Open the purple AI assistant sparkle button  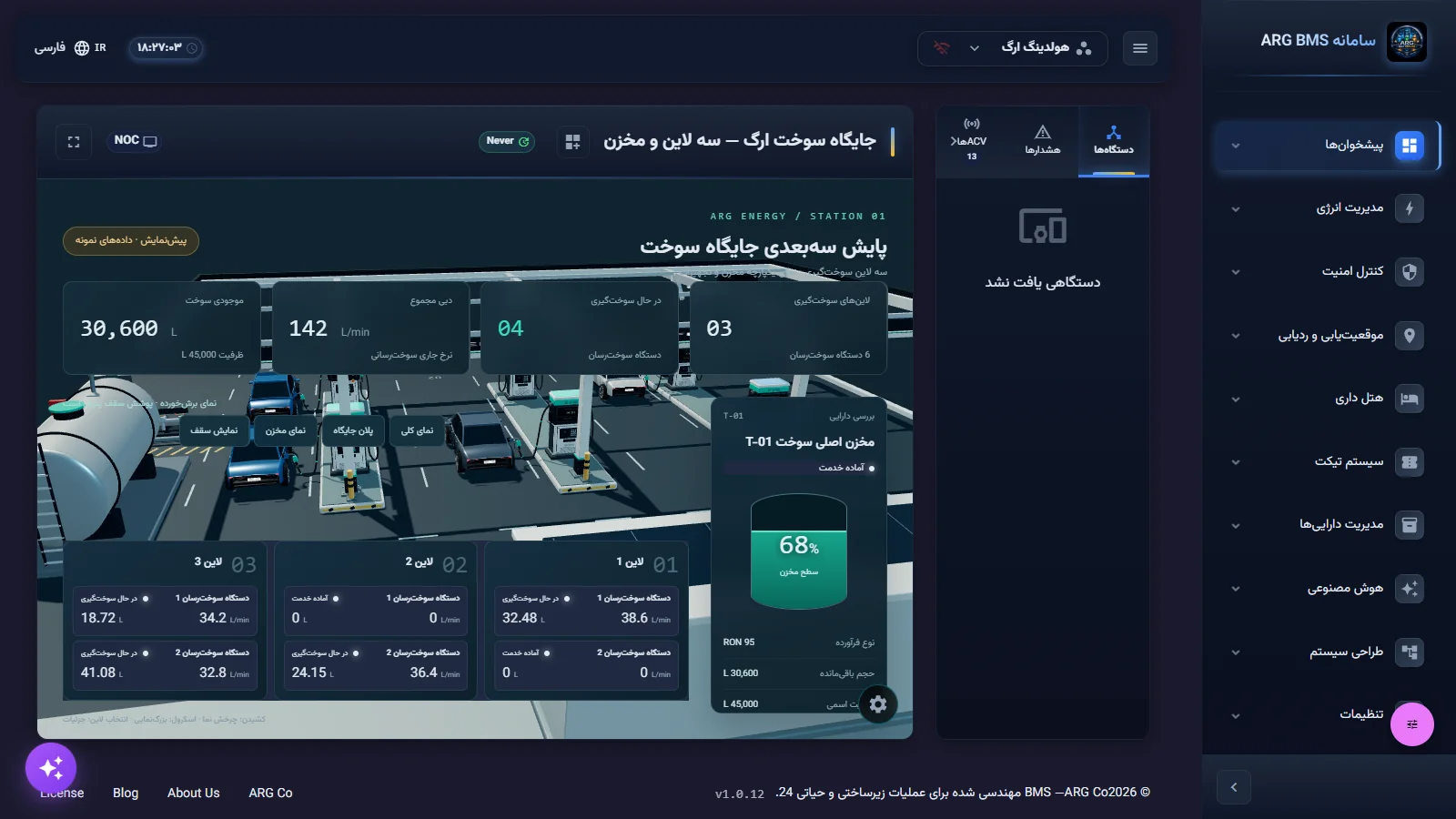point(51,768)
